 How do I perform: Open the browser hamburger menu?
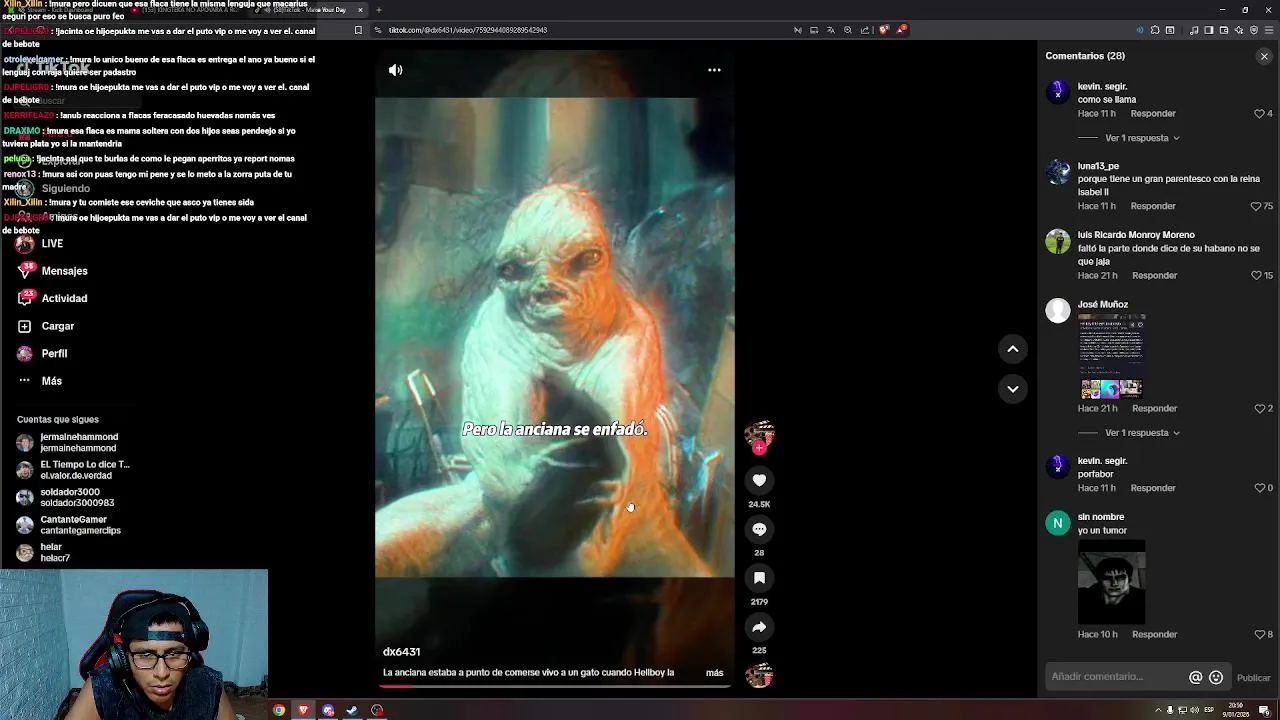pyautogui.click(x=1268, y=30)
